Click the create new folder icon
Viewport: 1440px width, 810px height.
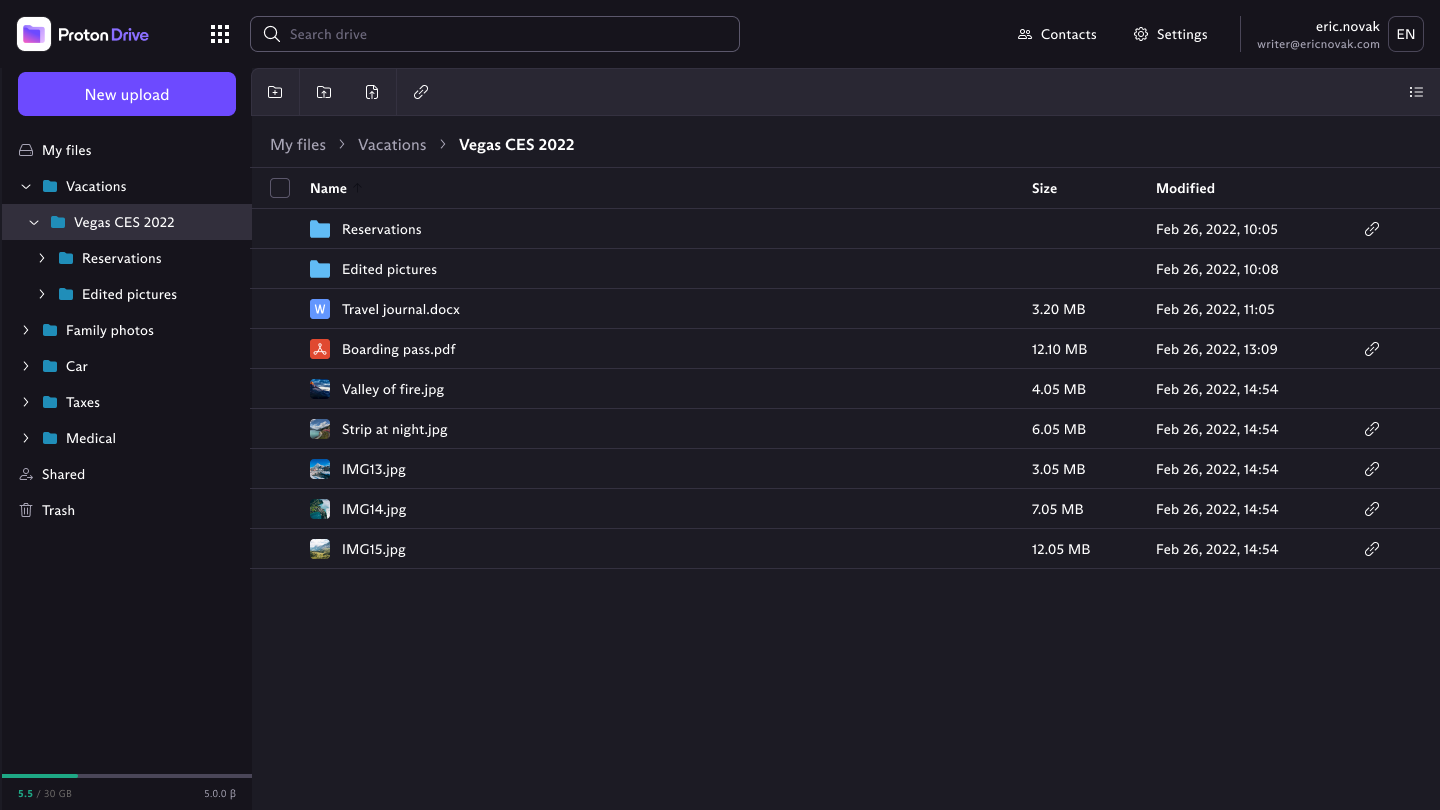point(275,91)
